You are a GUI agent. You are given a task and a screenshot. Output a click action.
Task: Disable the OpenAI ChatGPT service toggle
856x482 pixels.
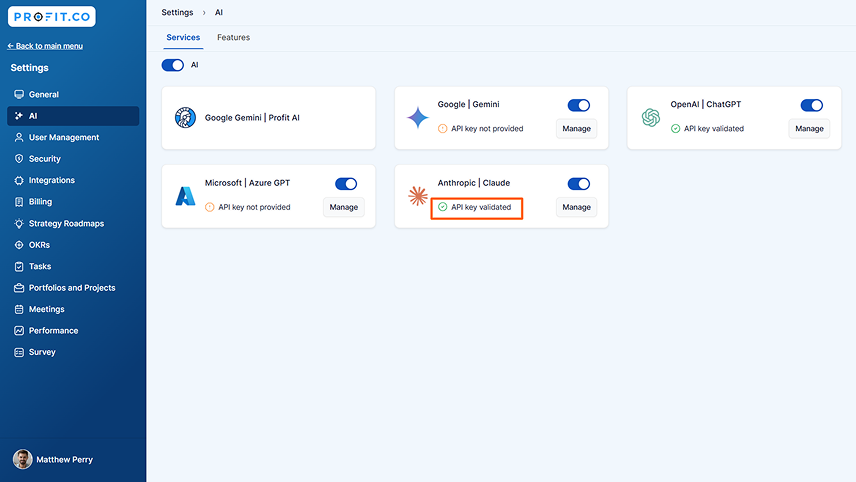click(812, 105)
